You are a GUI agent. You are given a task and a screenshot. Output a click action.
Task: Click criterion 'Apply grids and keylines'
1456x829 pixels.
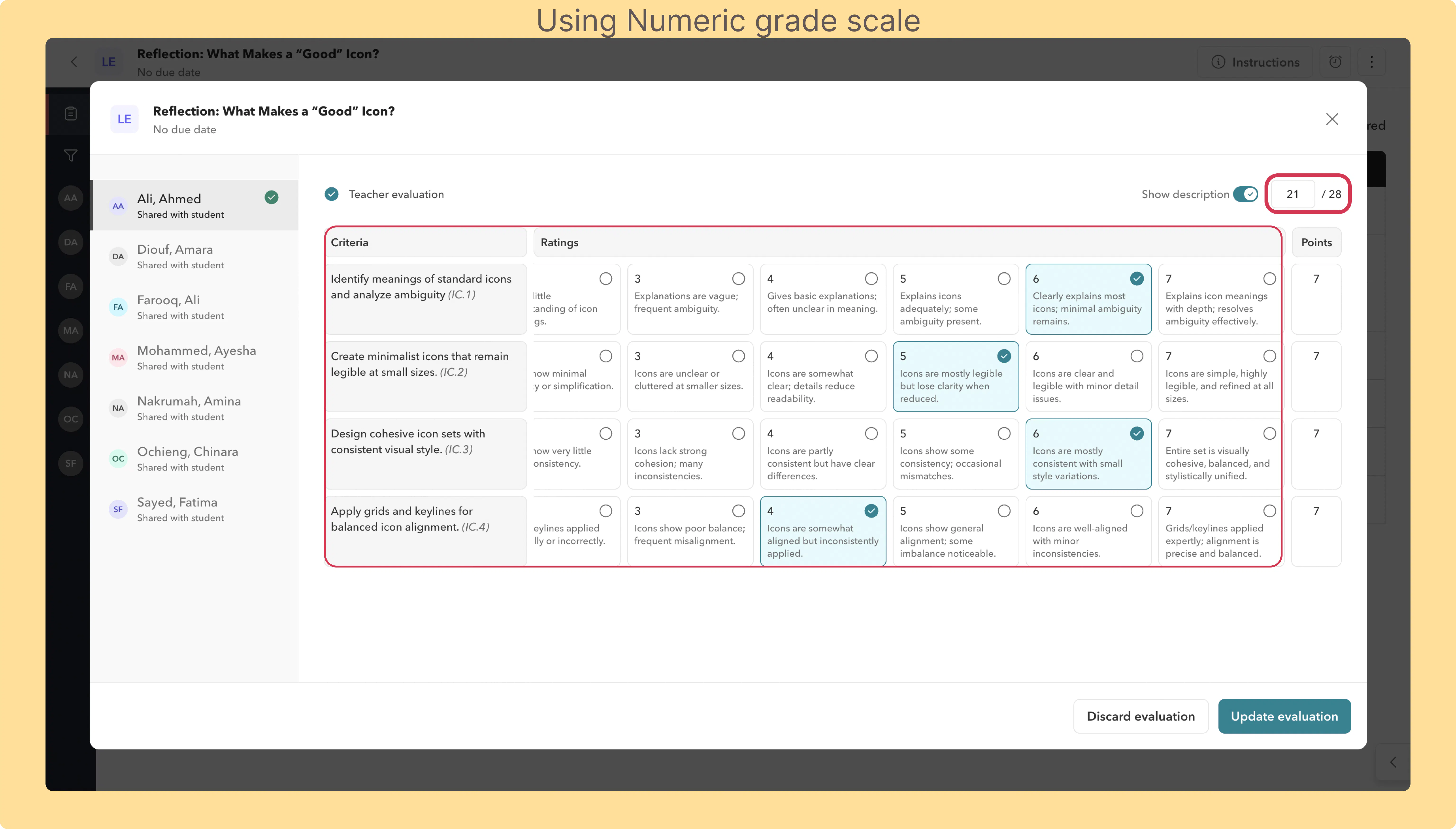pyautogui.click(x=426, y=531)
